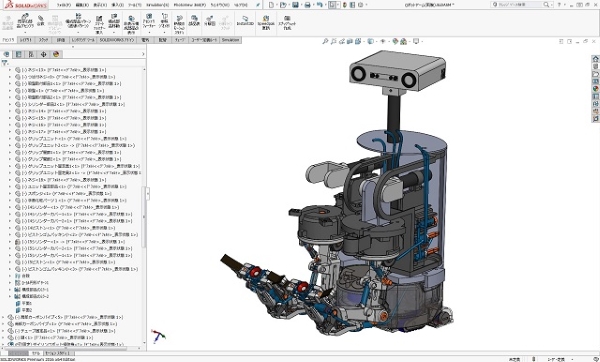Open the view settings monitor dropdown arrow
This screenshot has height=362, width=600.
coord(421,42)
